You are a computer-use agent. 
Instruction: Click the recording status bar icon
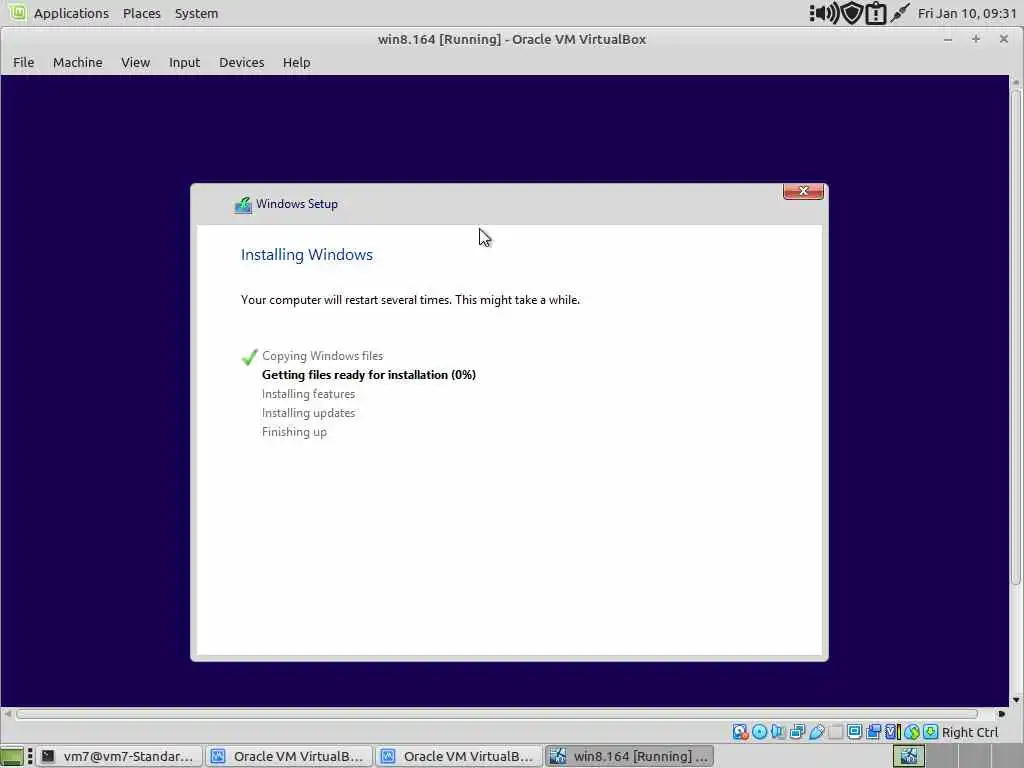pyautogui.click(x=873, y=732)
